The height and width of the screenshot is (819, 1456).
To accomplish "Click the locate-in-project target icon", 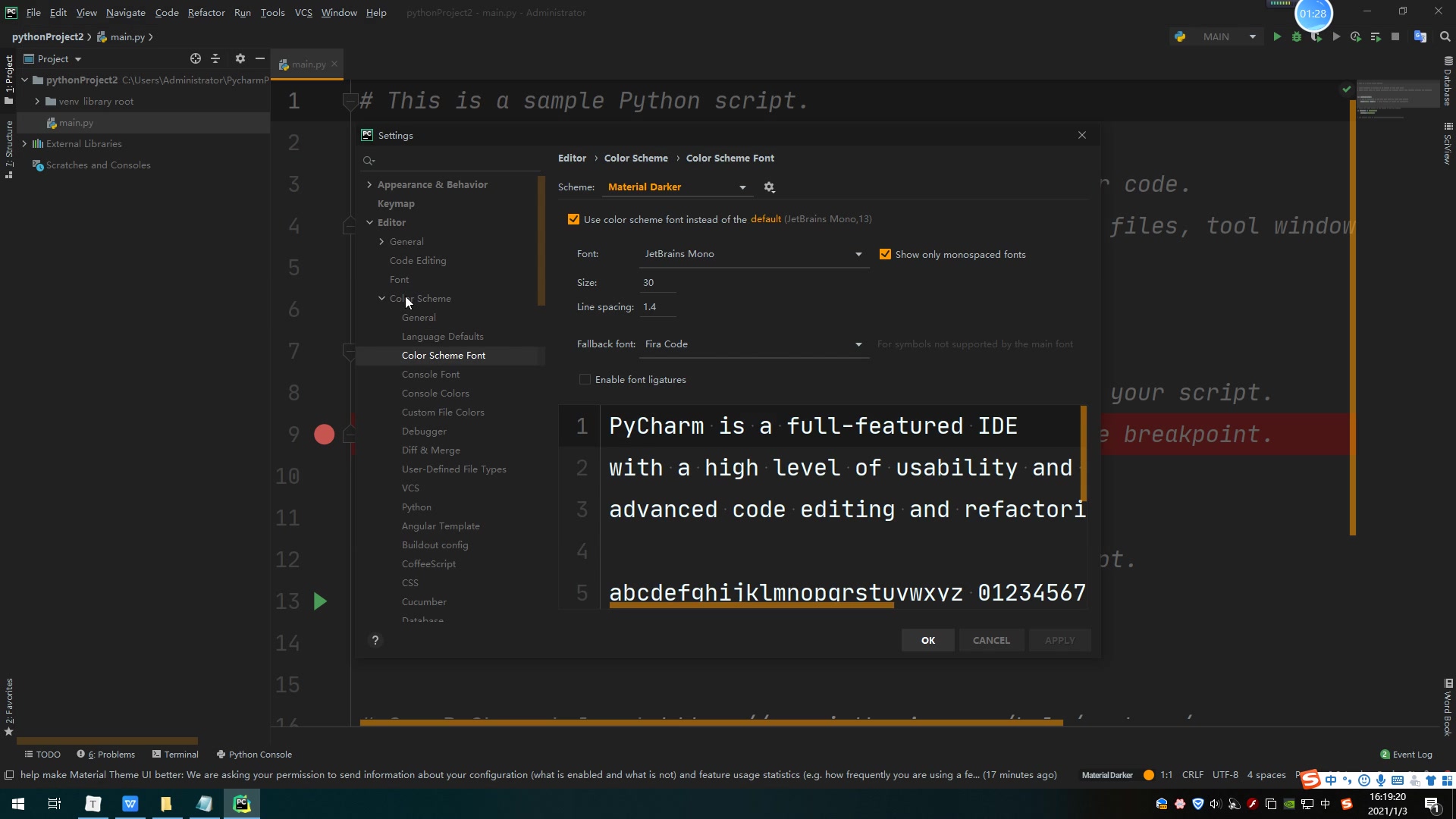I will [x=196, y=58].
